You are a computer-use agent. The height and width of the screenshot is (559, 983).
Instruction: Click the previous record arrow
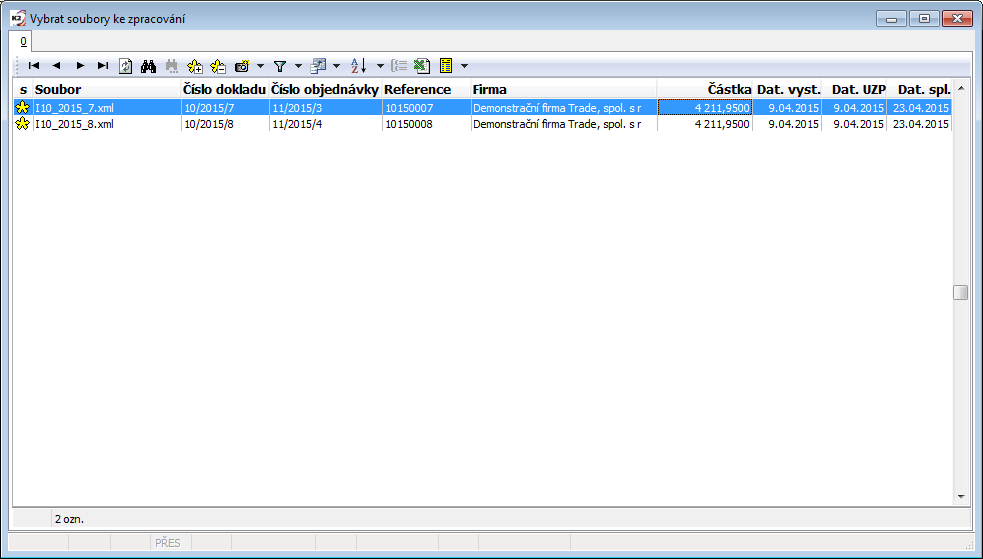pos(56,66)
